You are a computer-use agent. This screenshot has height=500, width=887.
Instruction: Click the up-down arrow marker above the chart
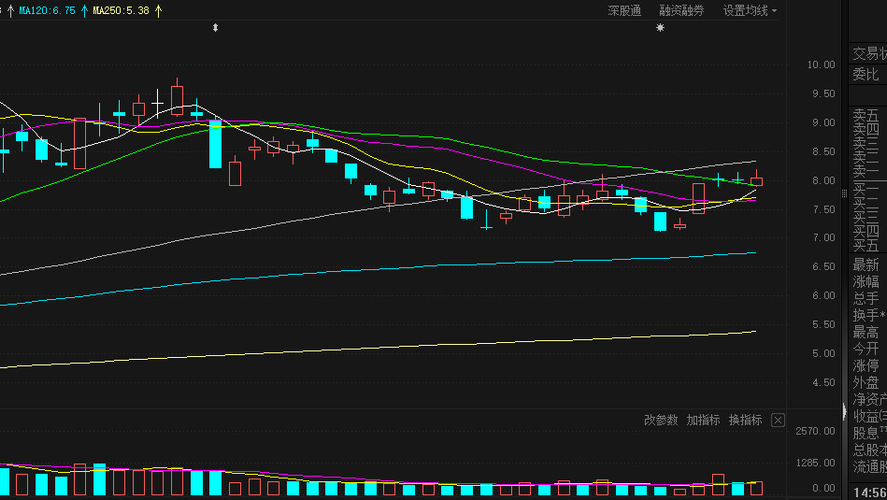(215, 28)
